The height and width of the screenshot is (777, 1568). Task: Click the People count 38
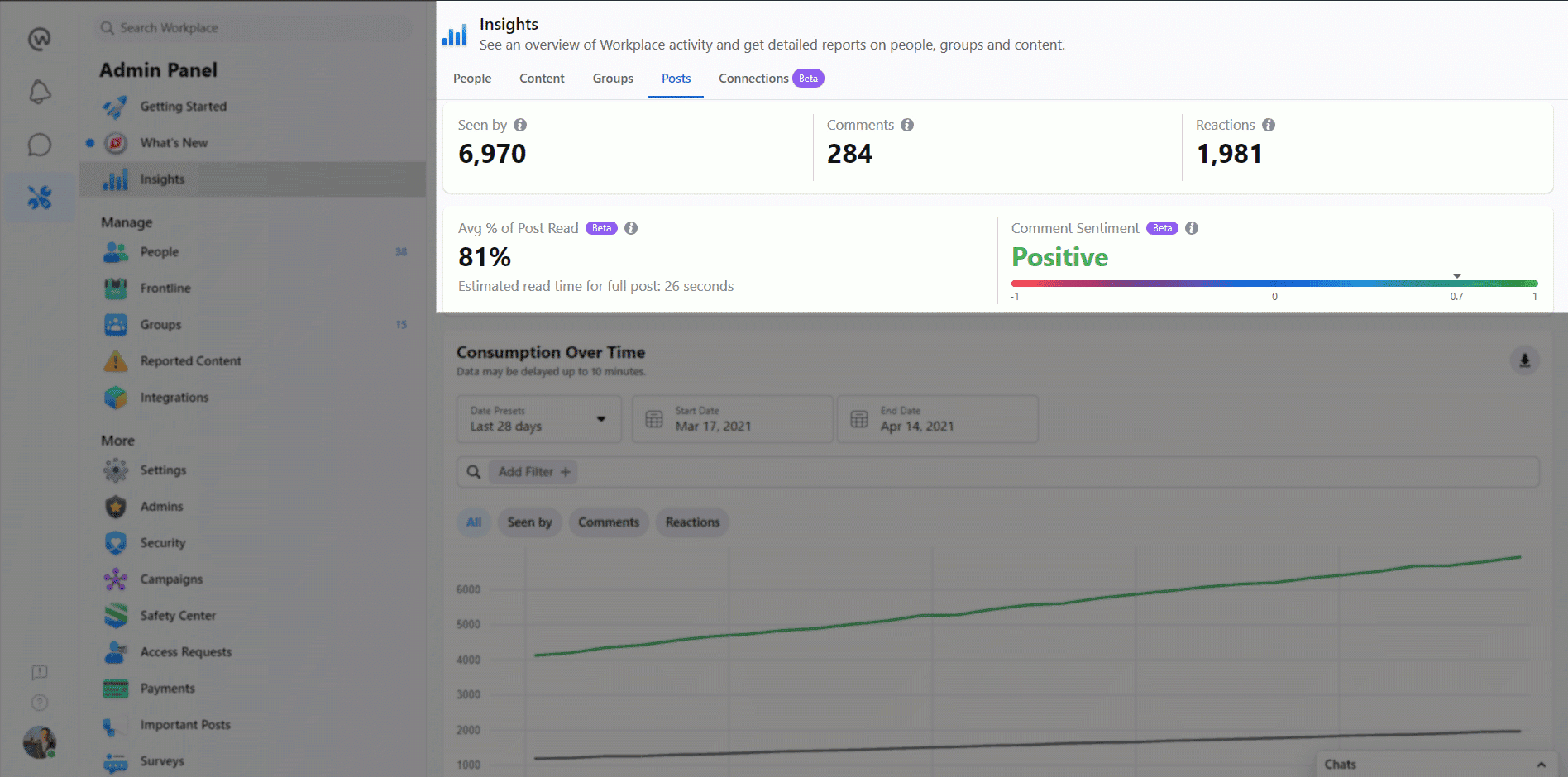[401, 252]
